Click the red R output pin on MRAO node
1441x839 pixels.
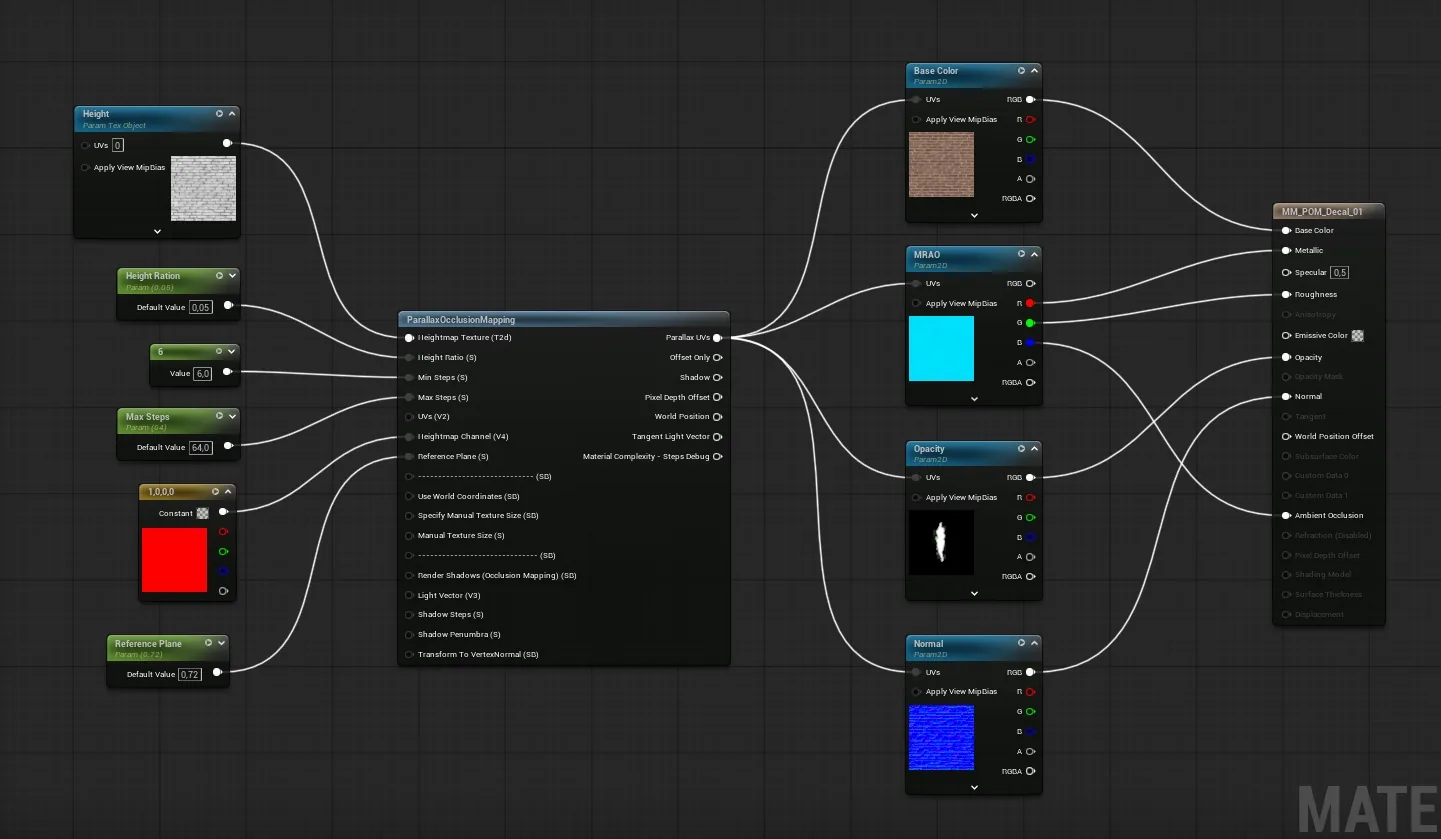[1030, 303]
